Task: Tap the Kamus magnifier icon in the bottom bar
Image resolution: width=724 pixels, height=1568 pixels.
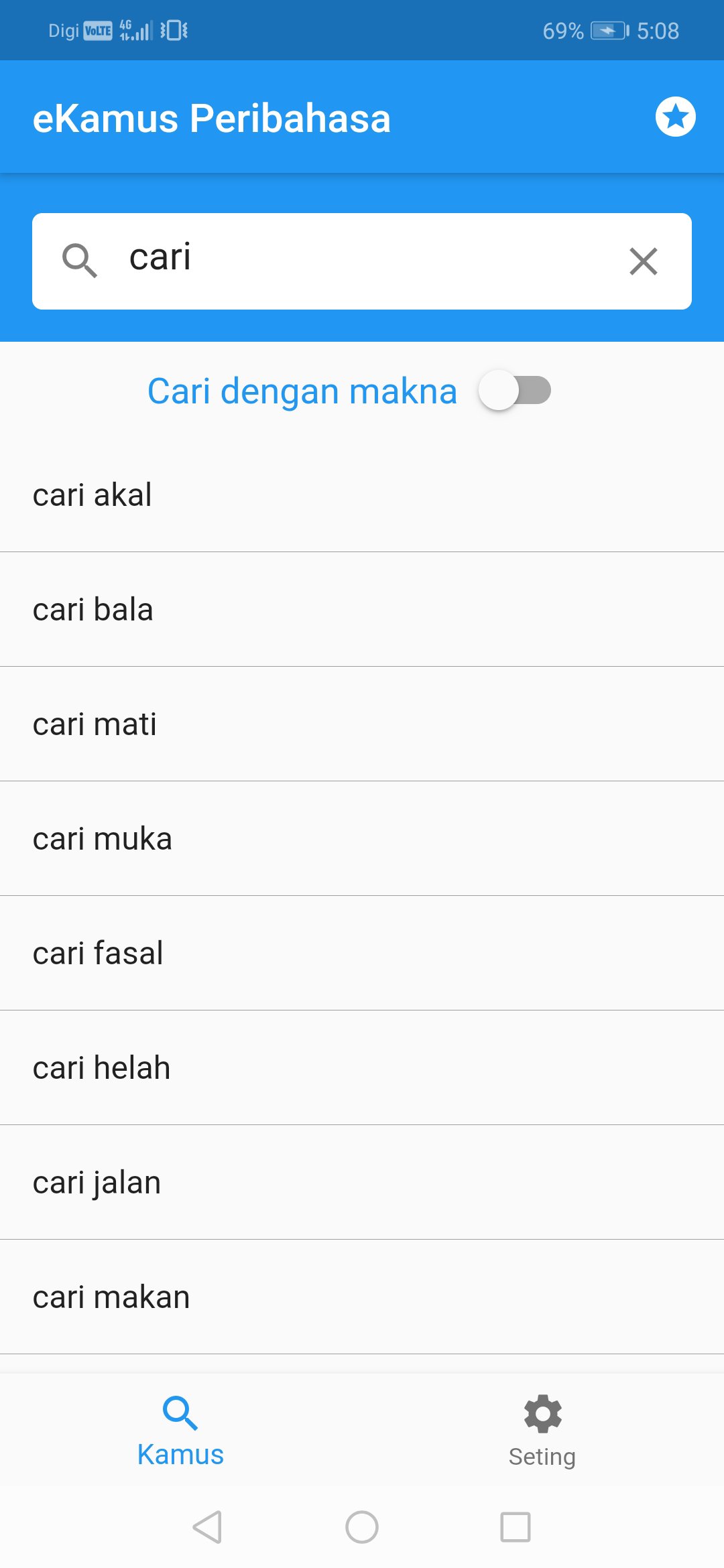Action: pyautogui.click(x=180, y=1413)
